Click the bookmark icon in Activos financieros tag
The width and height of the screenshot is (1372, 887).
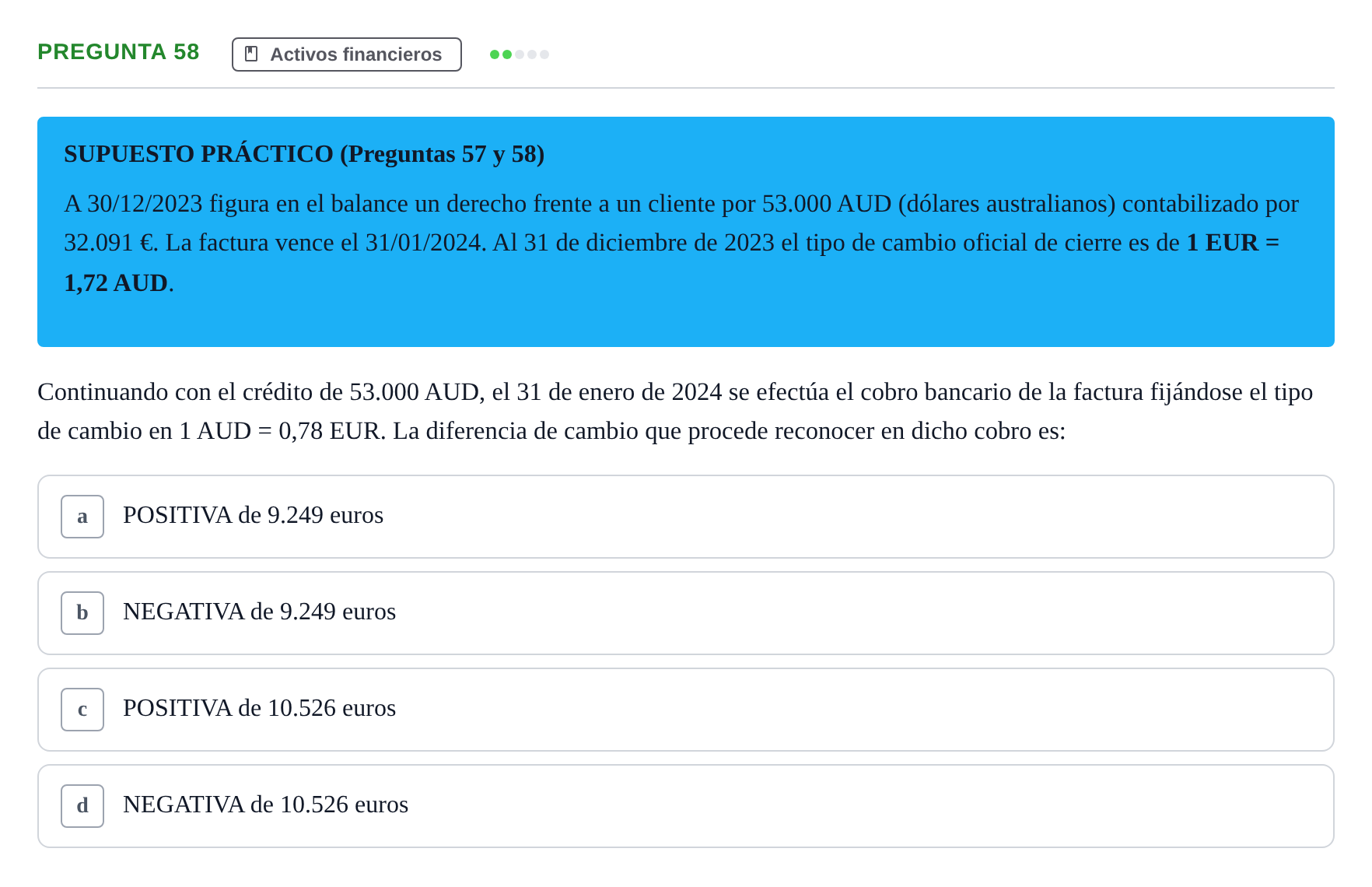pos(251,54)
